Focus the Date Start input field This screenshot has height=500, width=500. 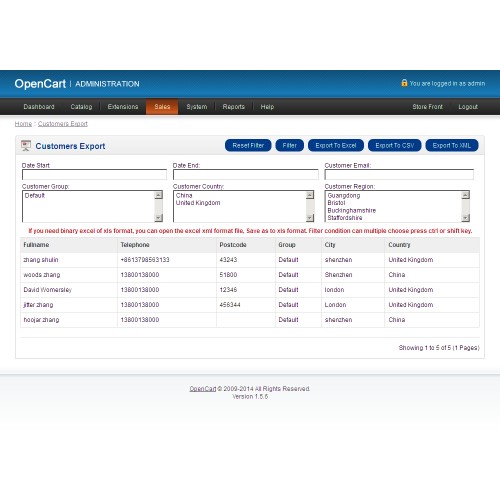pyautogui.click(x=94, y=174)
